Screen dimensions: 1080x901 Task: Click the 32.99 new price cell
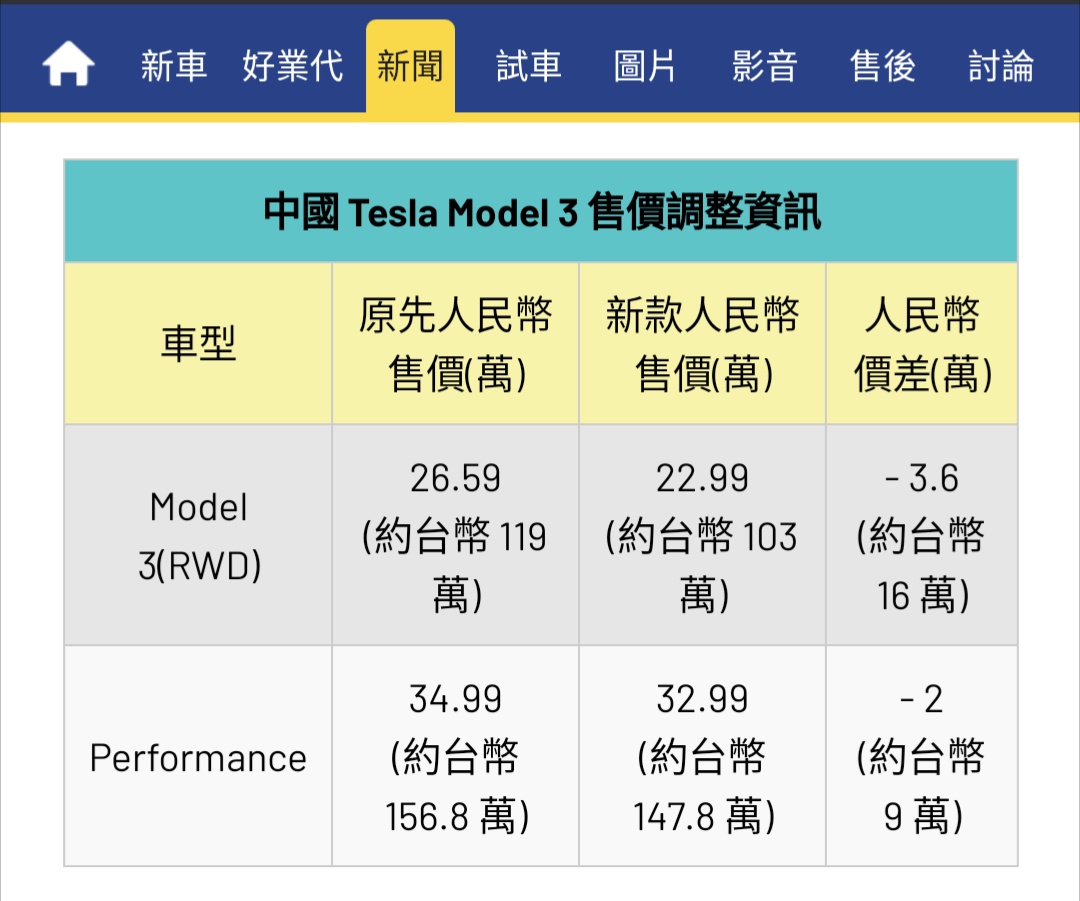point(703,757)
